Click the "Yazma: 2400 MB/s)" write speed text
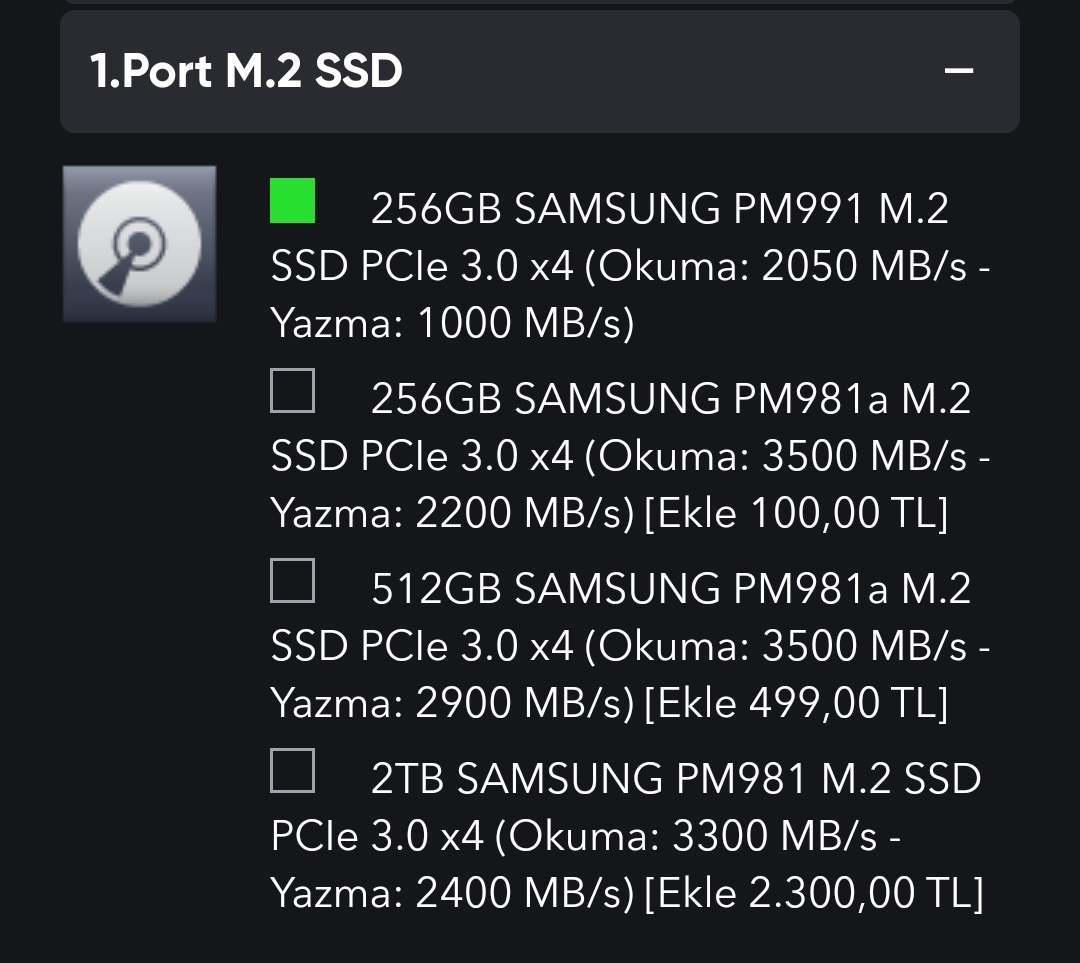Screen dimensions: 1080x963 pyautogui.click(x=453, y=894)
